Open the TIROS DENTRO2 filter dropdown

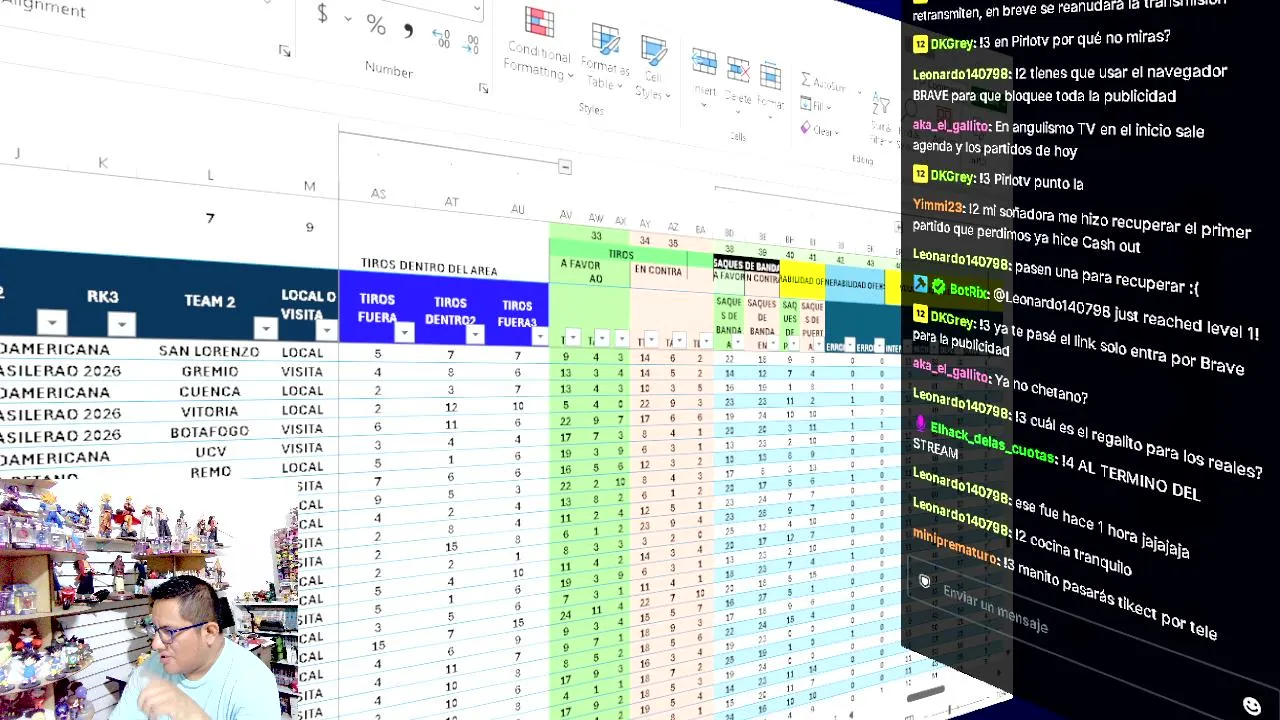475,333
